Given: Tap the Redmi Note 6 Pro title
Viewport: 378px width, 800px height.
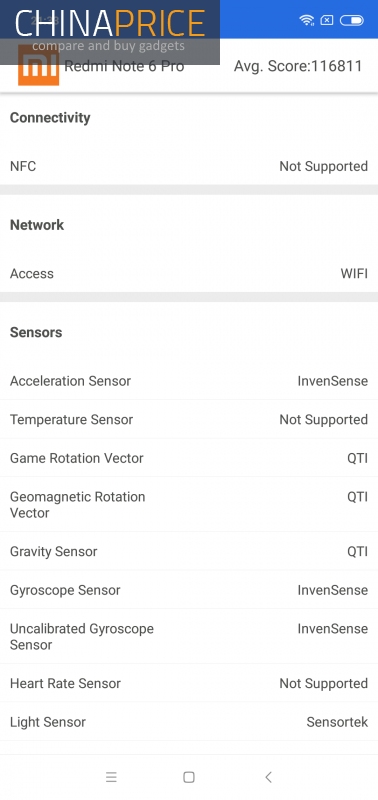Looking at the screenshot, I should (x=124, y=66).
